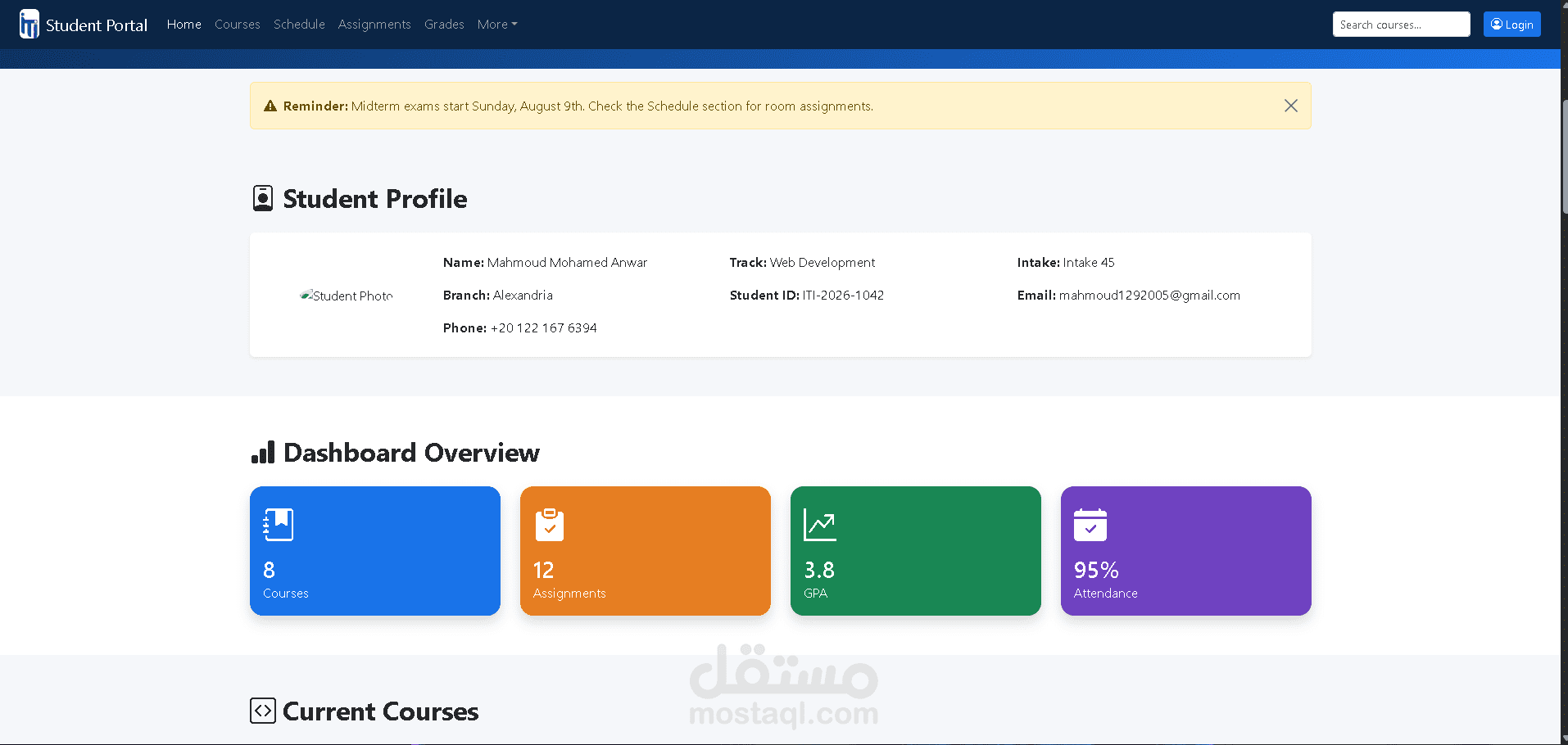Open the purple 95% Attendance card
Viewport: 1568px width, 745px height.
click(1186, 551)
